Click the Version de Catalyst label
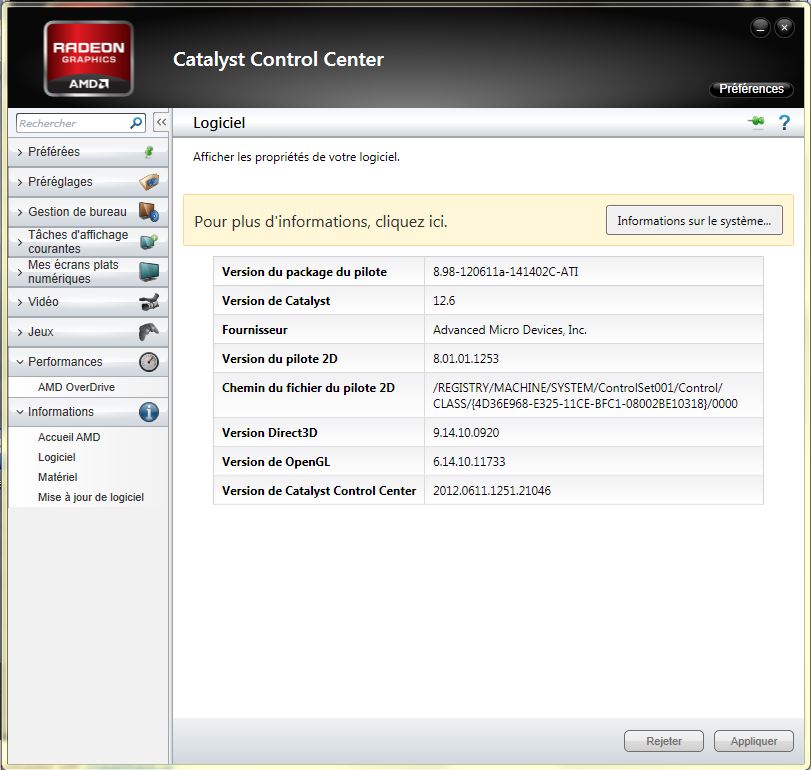The image size is (811, 770). [x=276, y=301]
